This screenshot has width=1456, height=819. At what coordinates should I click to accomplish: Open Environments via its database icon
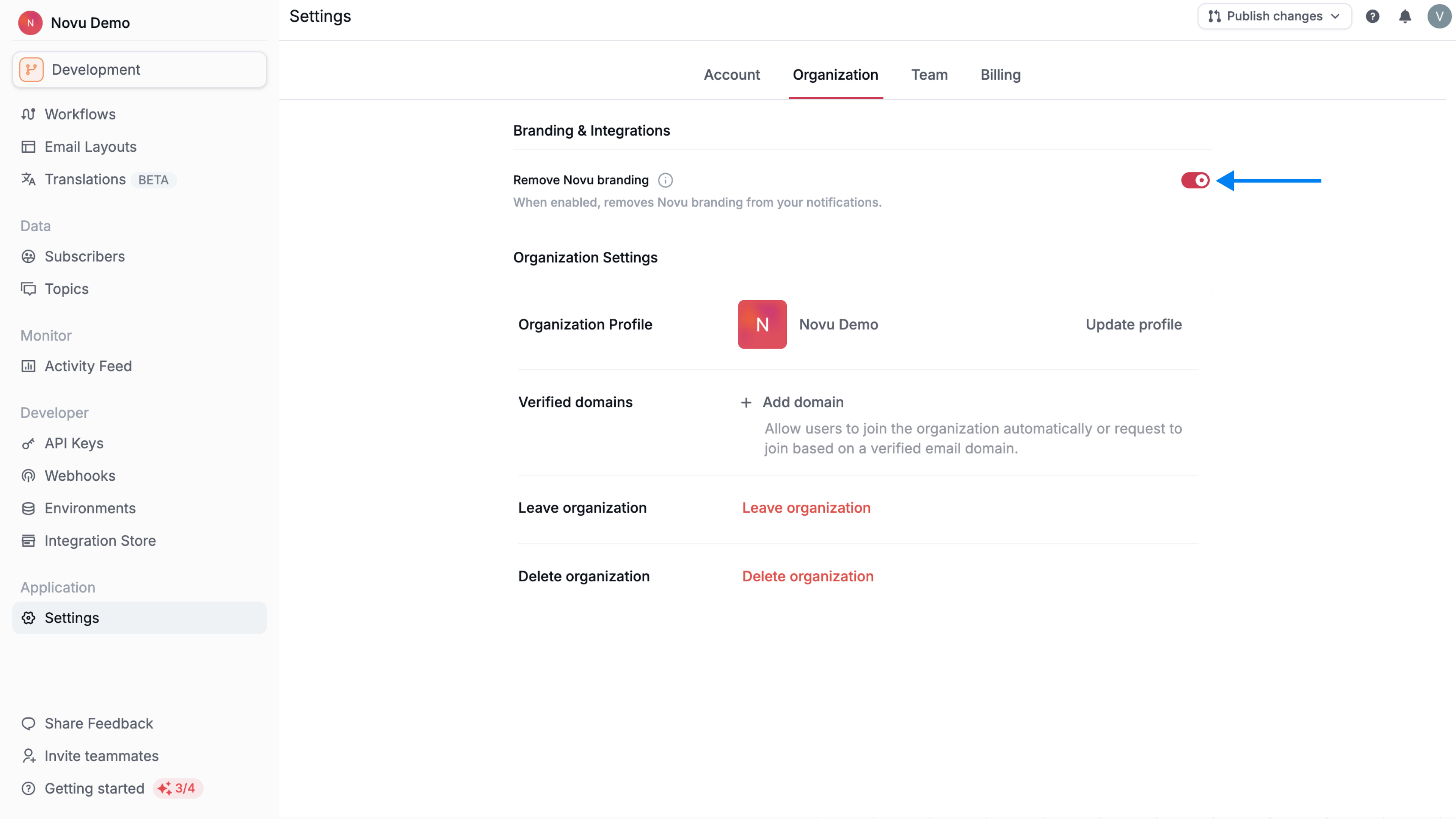click(29, 508)
